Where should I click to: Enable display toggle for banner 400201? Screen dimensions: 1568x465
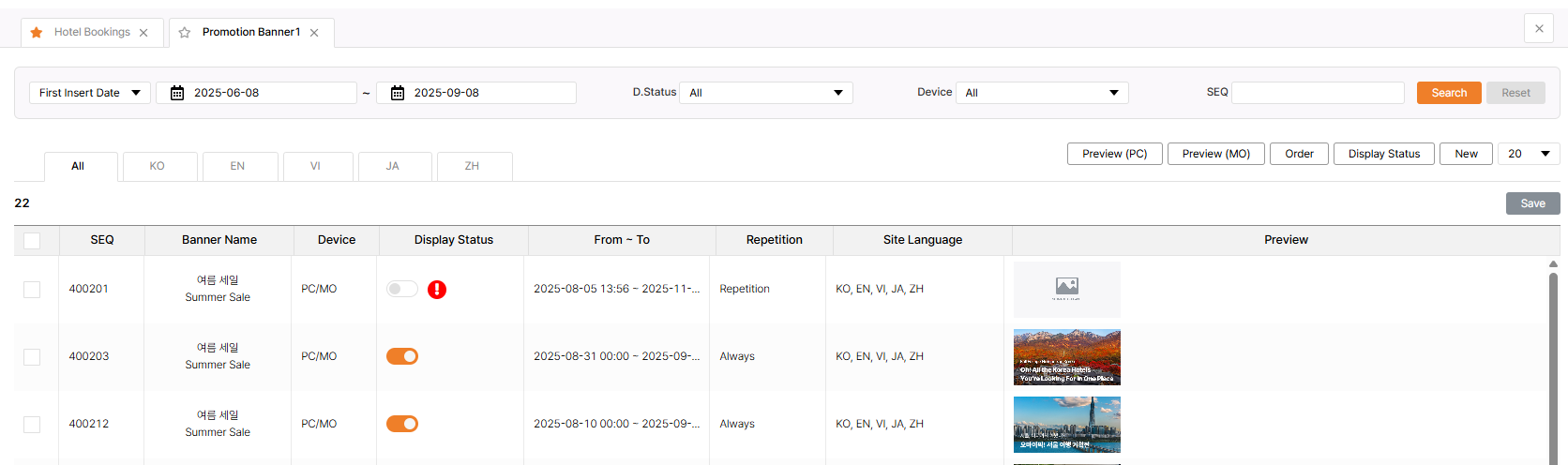pyautogui.click(x=402, y=289)
